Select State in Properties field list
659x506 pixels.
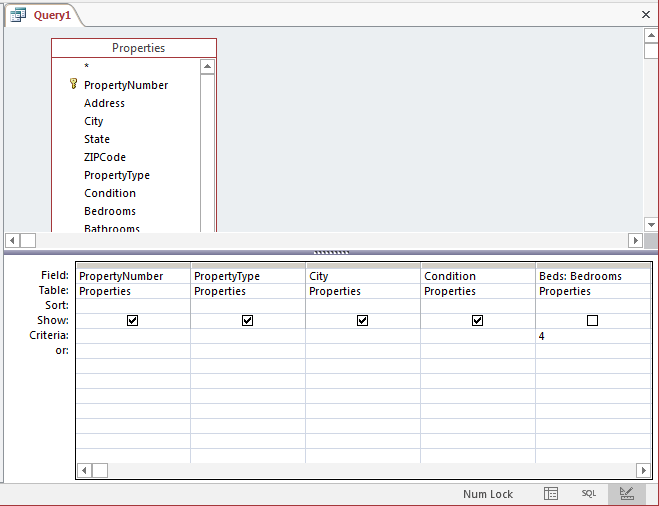coord(97,139)
